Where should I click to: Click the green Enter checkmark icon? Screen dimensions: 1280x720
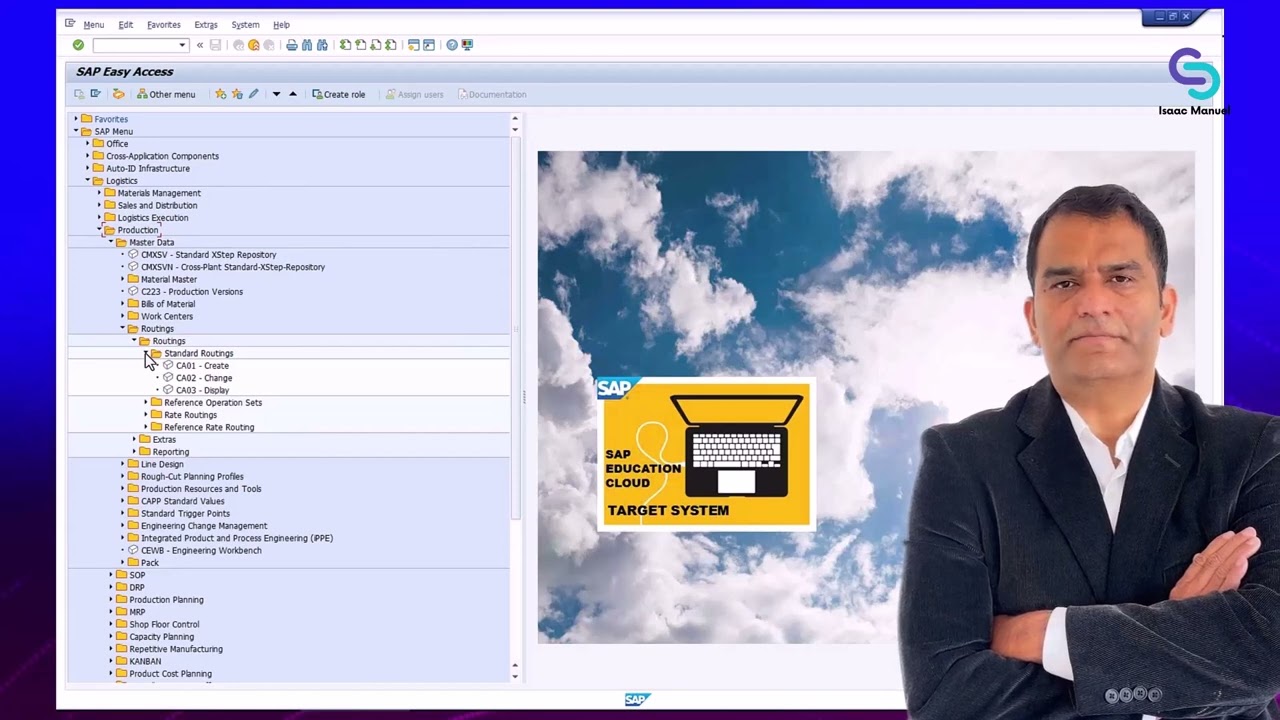tap(78, 45)
